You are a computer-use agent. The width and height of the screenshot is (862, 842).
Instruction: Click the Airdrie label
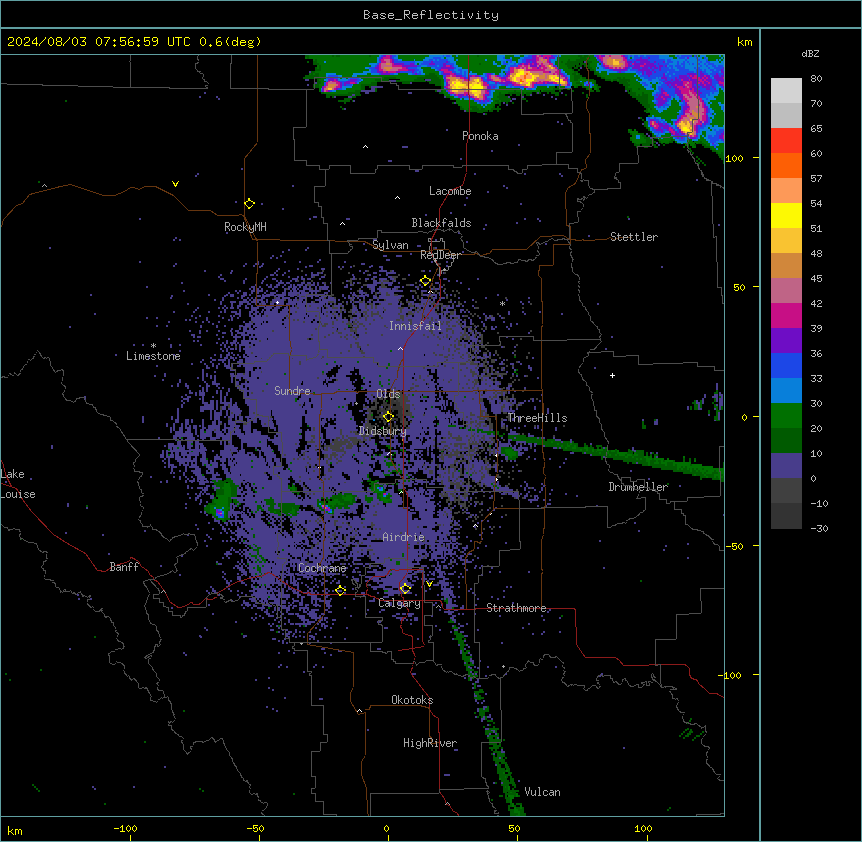[x=403, y=537]
